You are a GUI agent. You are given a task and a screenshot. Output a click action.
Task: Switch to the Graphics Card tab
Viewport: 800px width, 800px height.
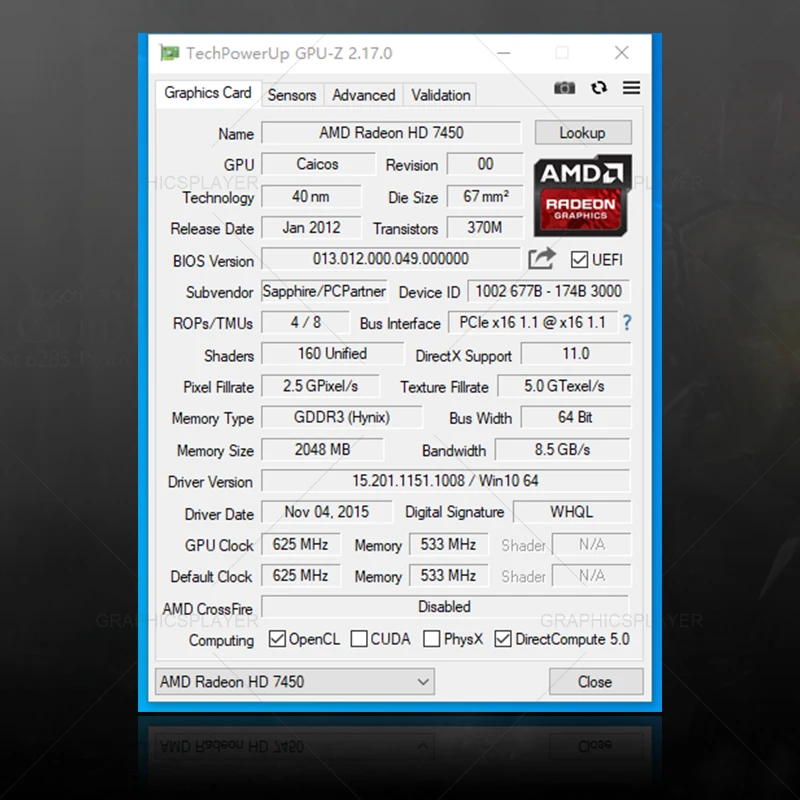click(208, 93)
